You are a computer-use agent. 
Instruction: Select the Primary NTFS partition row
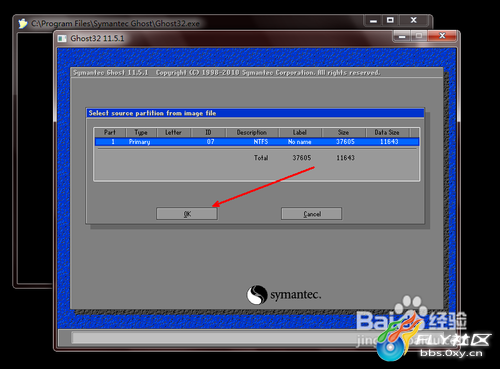[257, 142]
